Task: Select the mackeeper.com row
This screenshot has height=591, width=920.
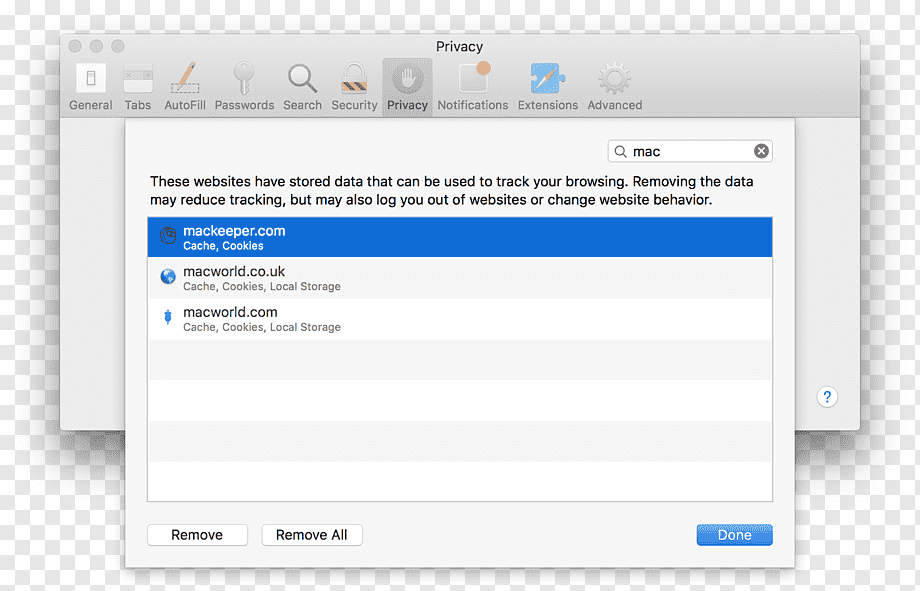Action: (x=460, y=237)
